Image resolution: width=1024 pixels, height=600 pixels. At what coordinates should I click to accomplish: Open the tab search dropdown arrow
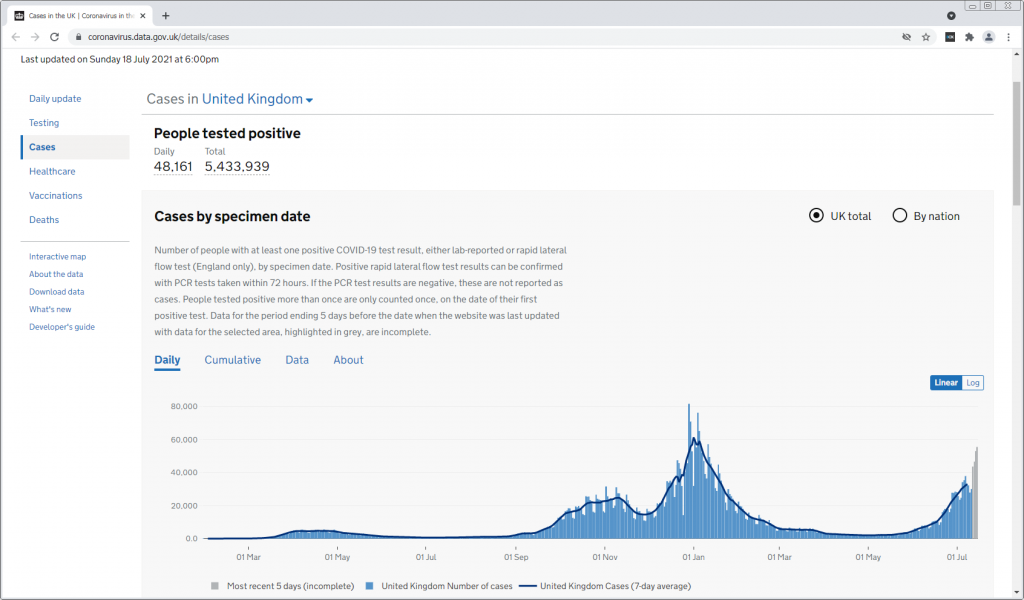(x=951, y=15)
